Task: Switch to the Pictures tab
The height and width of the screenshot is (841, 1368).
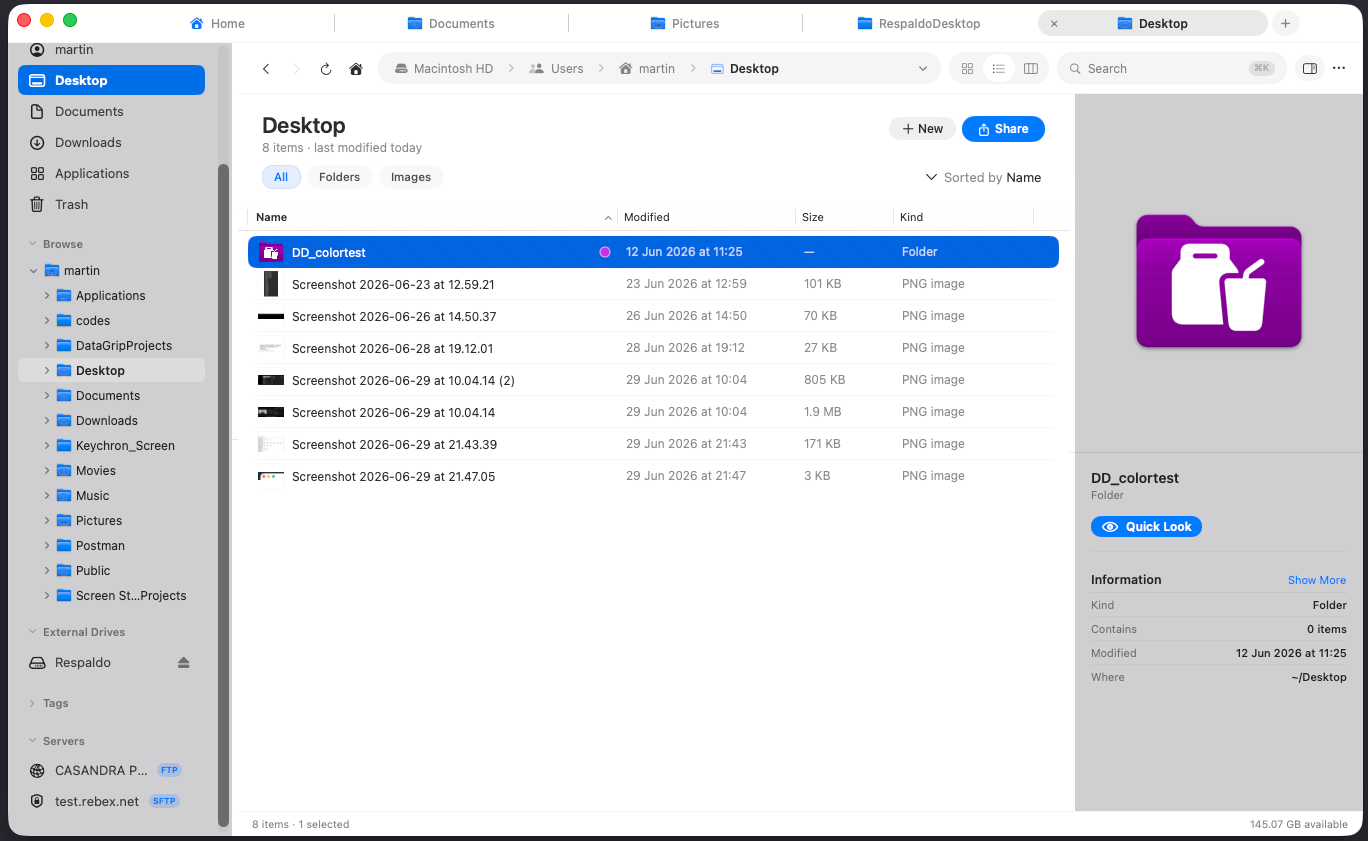Action: [685, 23]
